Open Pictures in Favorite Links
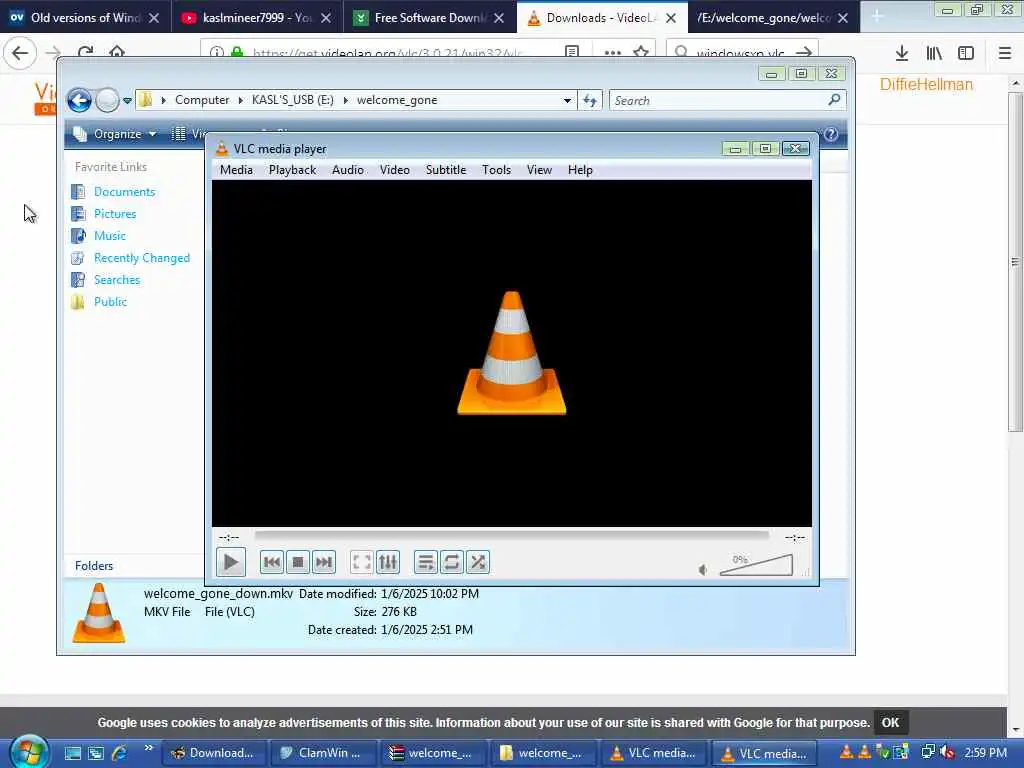The height and width of the screenshot is (768, 1024). tap(115, 214)
